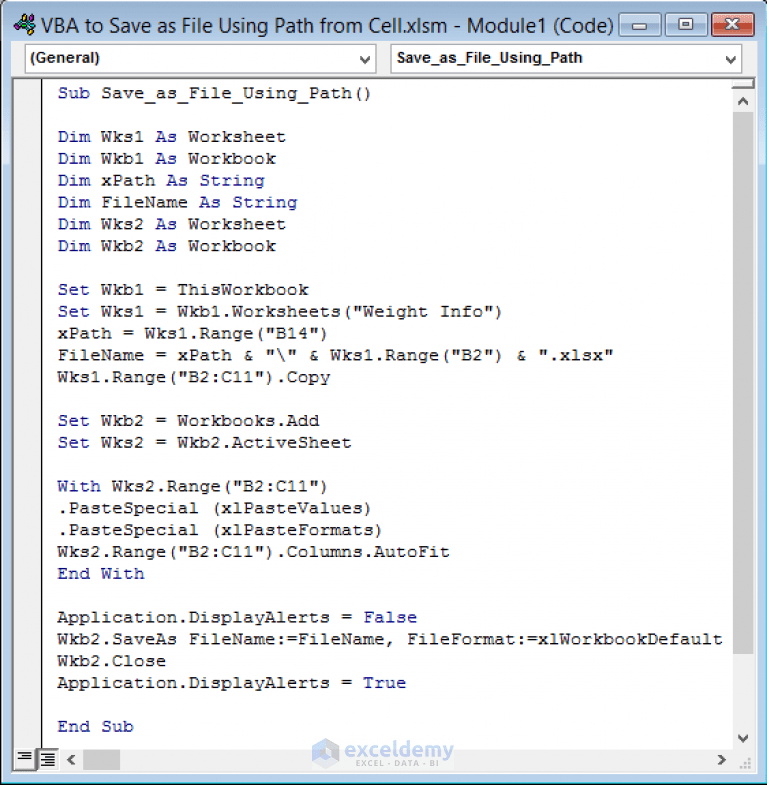This screenshot has width=767, height=785.
Task: Click line 'Dim FileName As String'
Action: (x=177, y=203)
